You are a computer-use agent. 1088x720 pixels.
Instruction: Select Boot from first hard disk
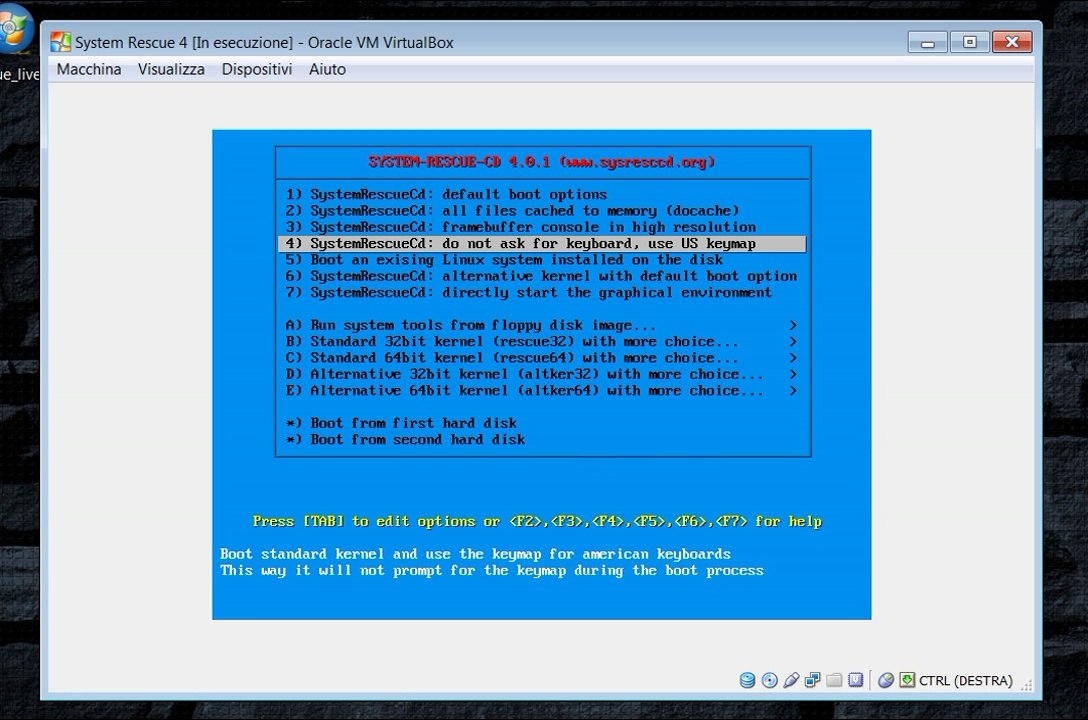[x=542, y=423]
